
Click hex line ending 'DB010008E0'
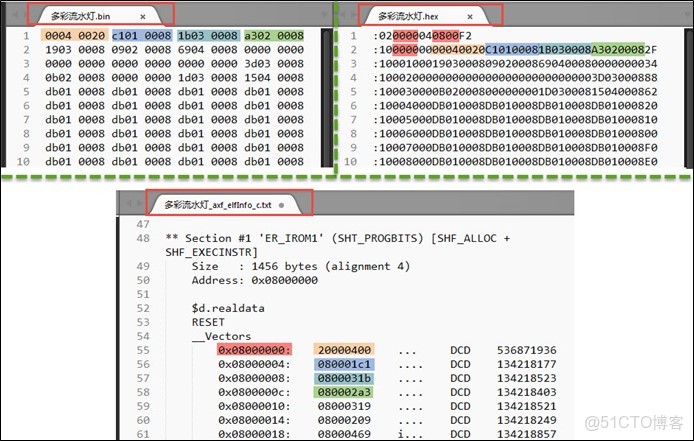tap(515, 162)
